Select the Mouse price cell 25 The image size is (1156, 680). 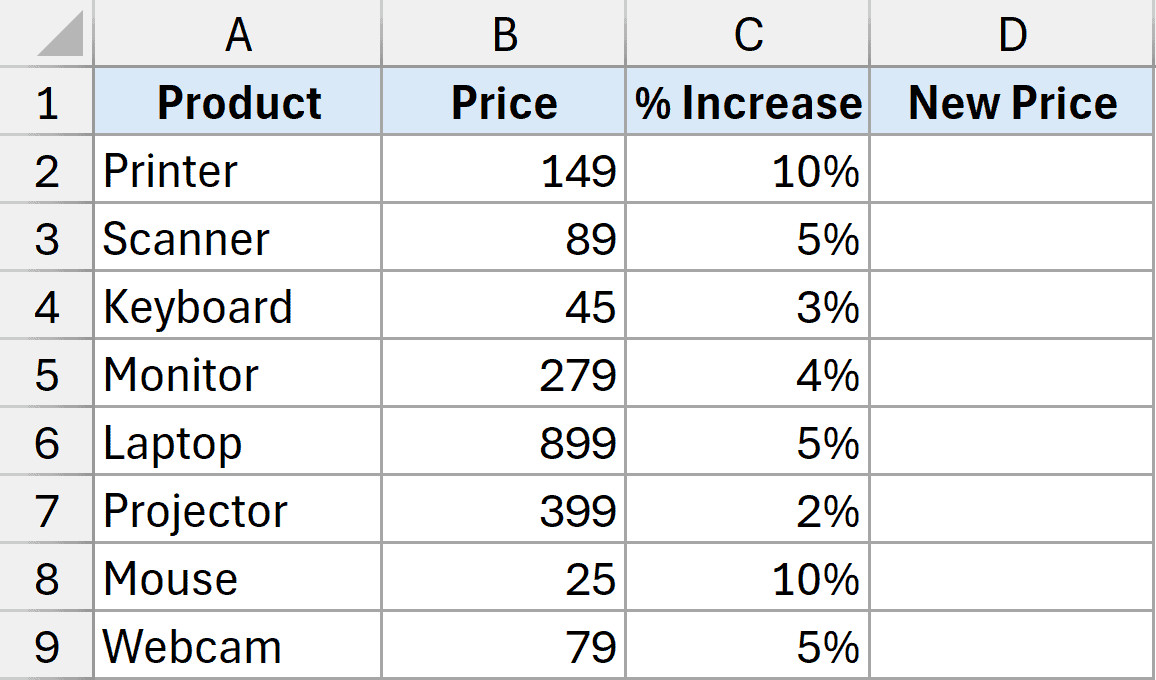(x=504, y=579)
